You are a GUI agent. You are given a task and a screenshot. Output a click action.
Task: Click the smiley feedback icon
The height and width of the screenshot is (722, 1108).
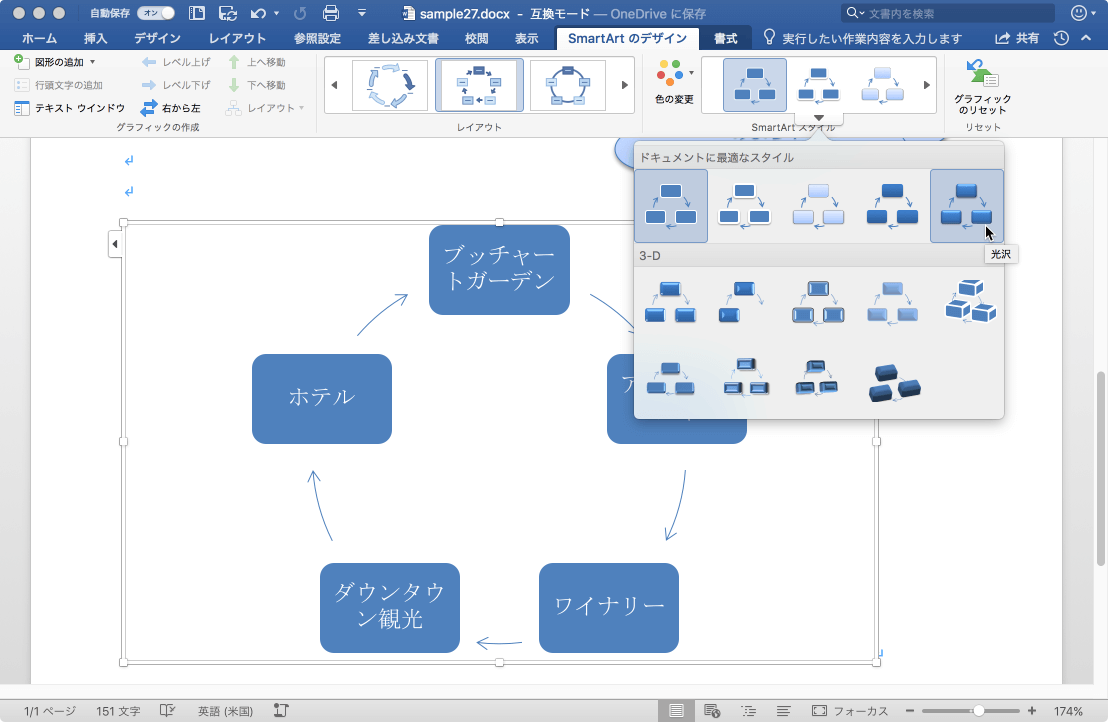1079,13
